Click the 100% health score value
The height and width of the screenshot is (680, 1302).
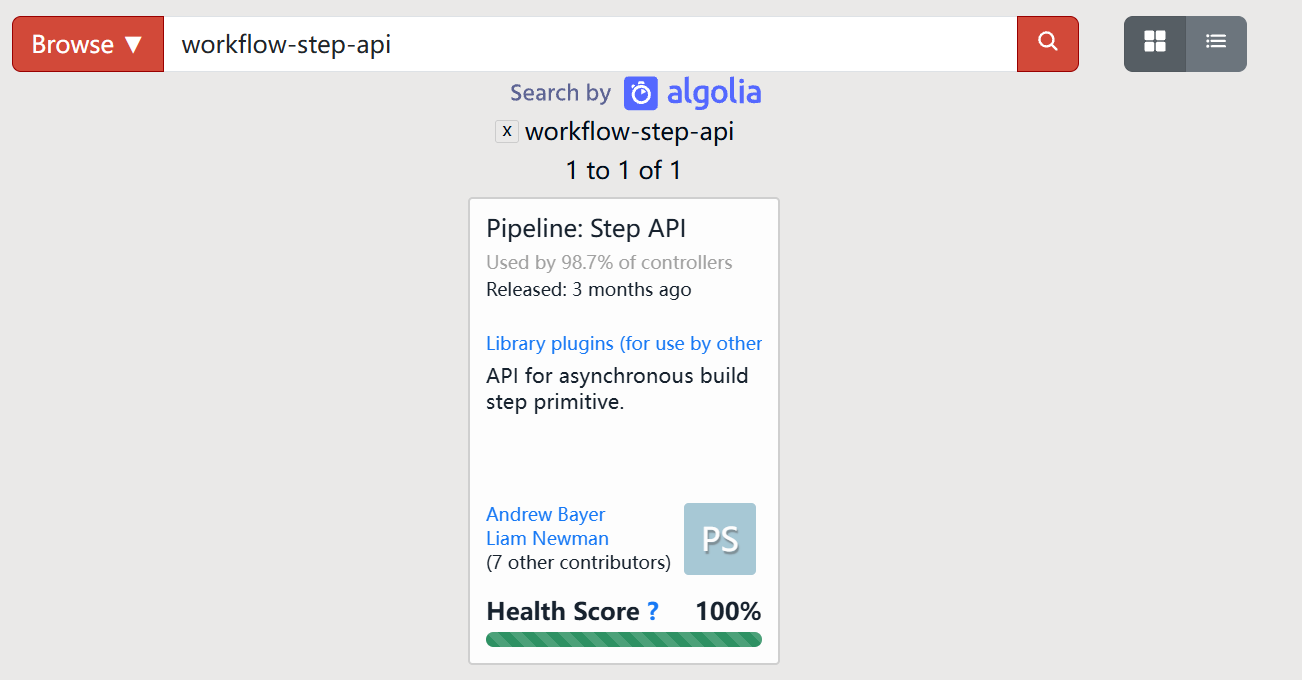click(x=728, y=611)
